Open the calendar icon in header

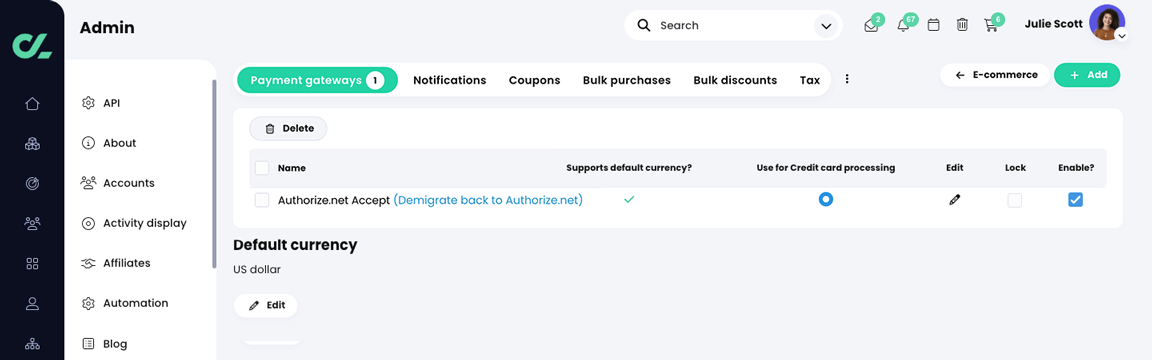[934, 25]
